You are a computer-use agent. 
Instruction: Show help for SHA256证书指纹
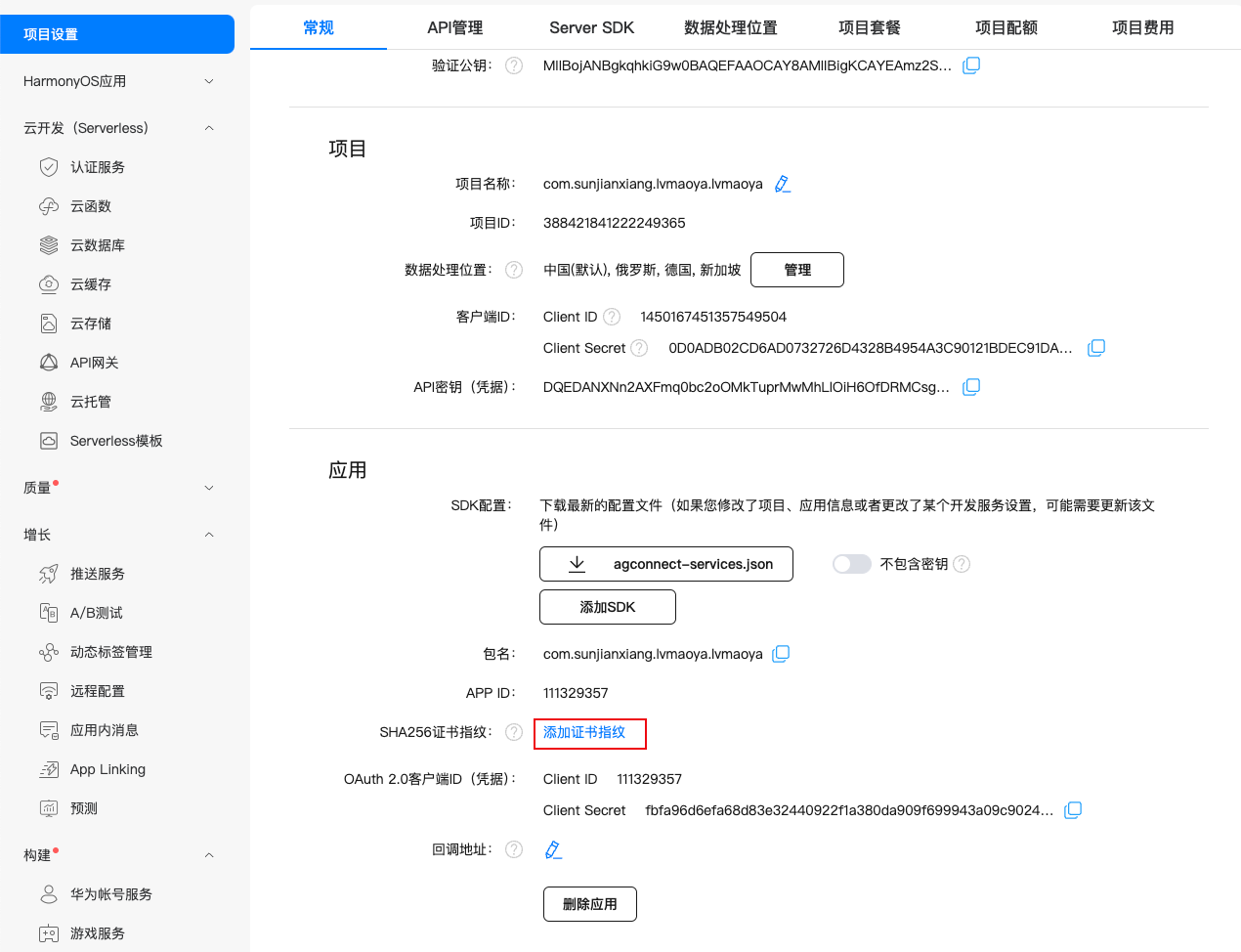(x=514, y=732)
